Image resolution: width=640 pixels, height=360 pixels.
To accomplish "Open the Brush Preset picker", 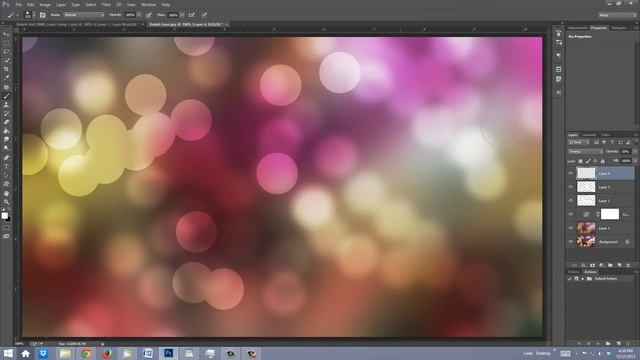I will [x=28, y=15].
